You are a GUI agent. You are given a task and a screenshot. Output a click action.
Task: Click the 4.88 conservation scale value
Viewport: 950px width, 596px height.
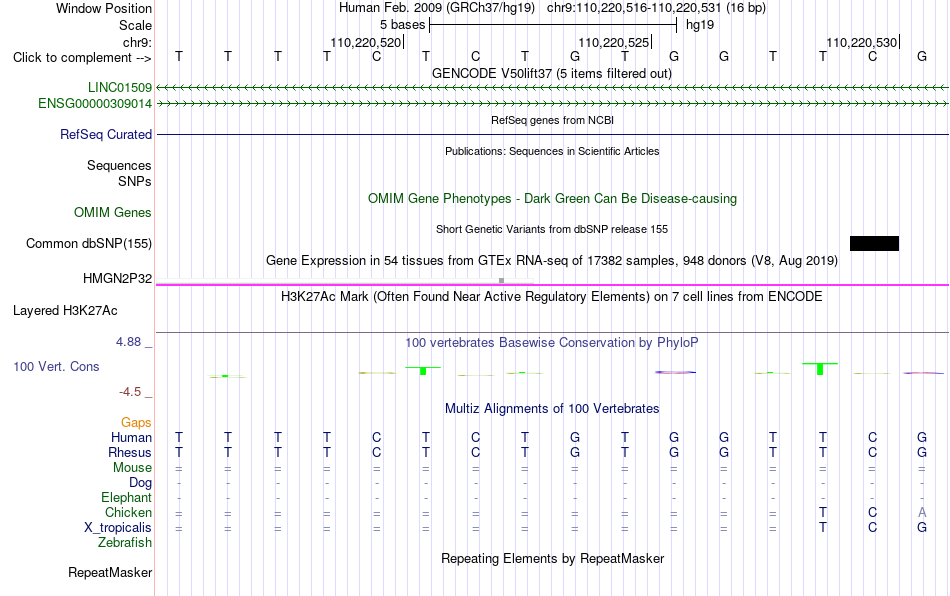[x=128, y=342]
